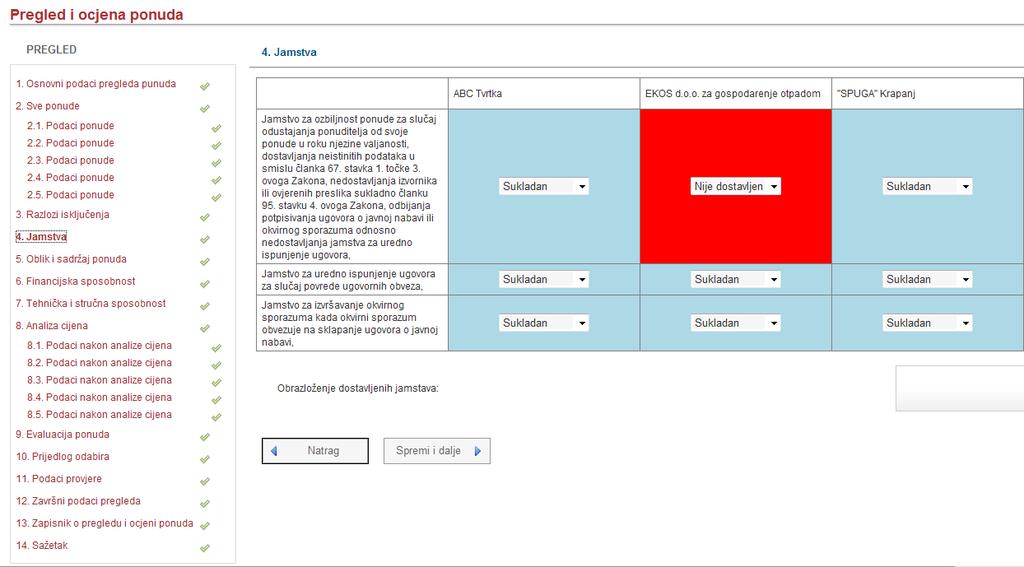Click the checkmark icon for row 8.1
Screen dimensions: 1024x567
(x=216, y=348)
